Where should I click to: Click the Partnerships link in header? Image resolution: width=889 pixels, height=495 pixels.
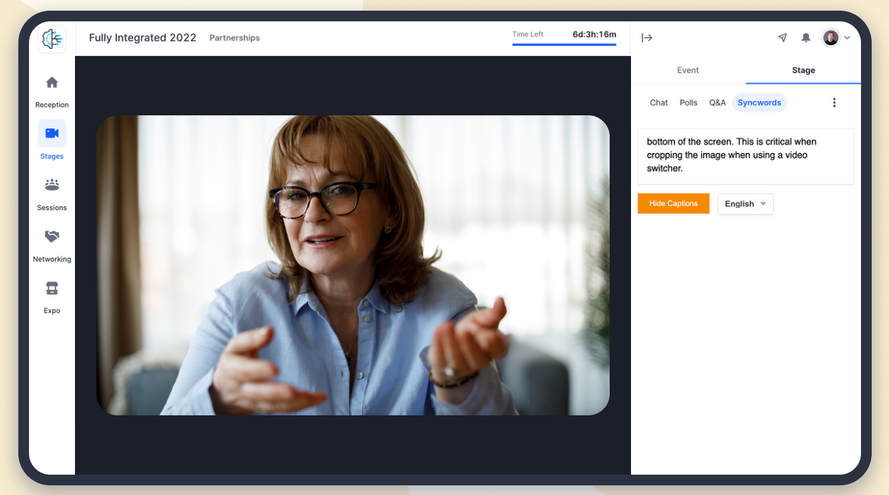235,38
